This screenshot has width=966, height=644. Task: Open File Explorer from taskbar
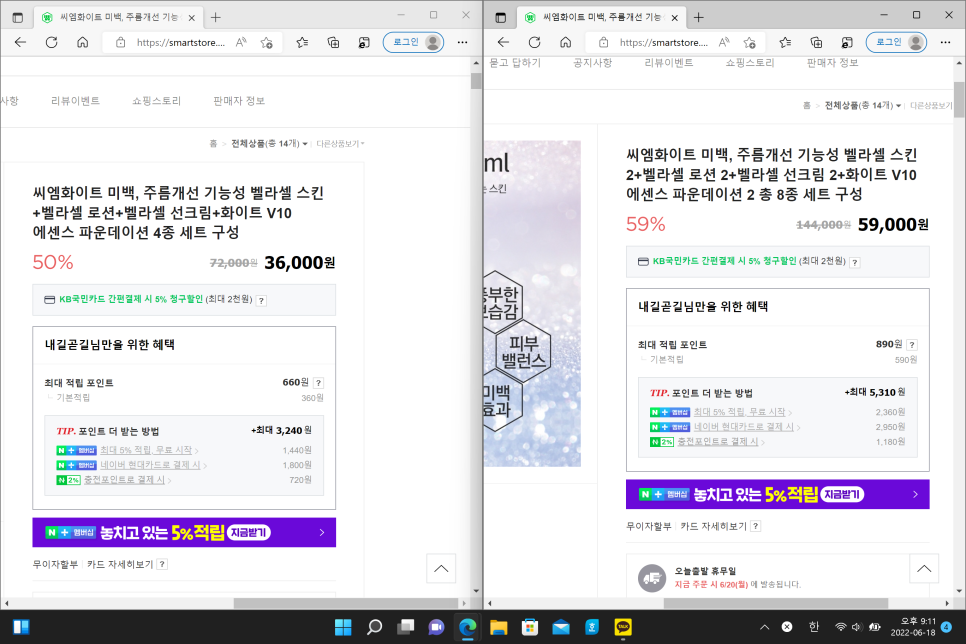coord(498,627)
